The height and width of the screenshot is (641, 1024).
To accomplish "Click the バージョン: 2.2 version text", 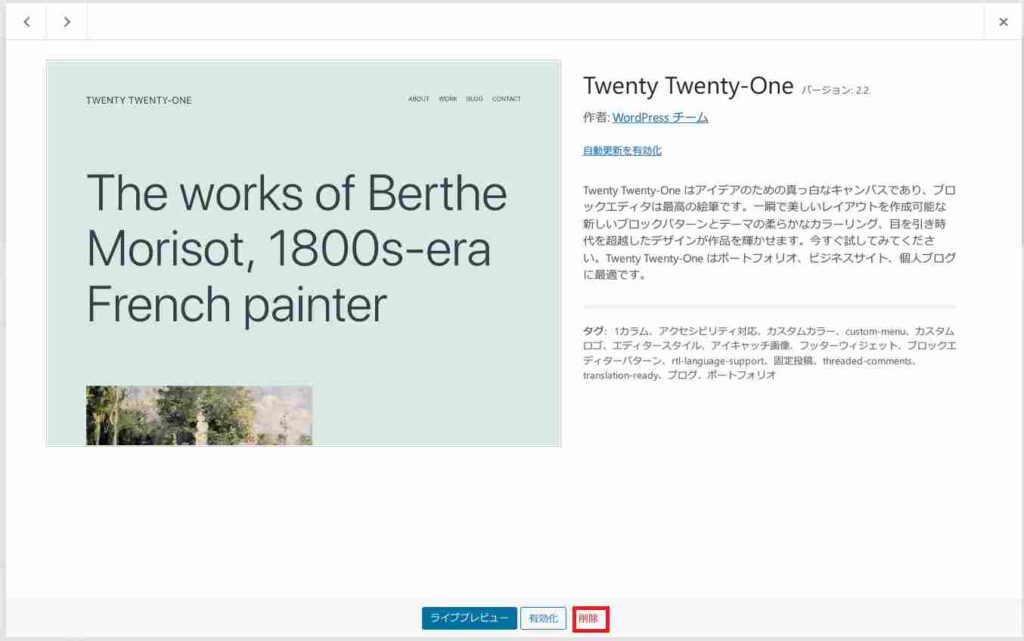I will (835, 90).
